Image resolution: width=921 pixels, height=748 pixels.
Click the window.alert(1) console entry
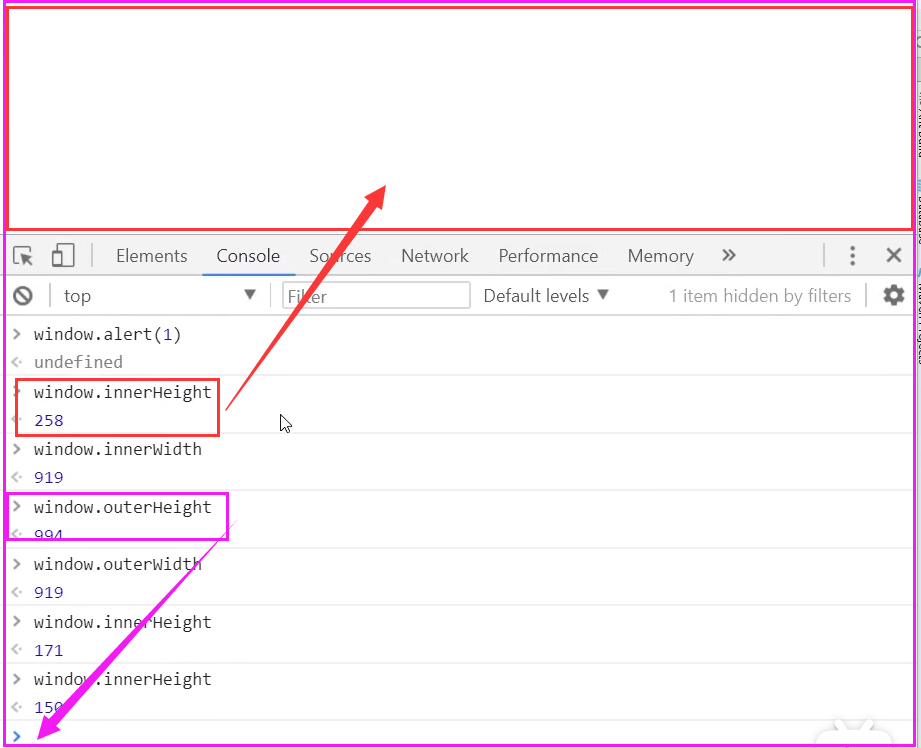click(x=108, y=334)
